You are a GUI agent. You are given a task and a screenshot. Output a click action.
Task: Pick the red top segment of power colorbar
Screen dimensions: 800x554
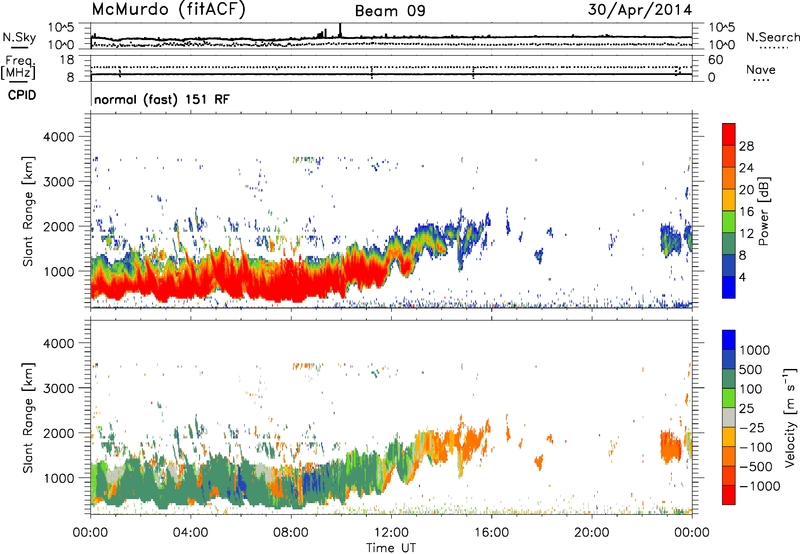[729, 135]
